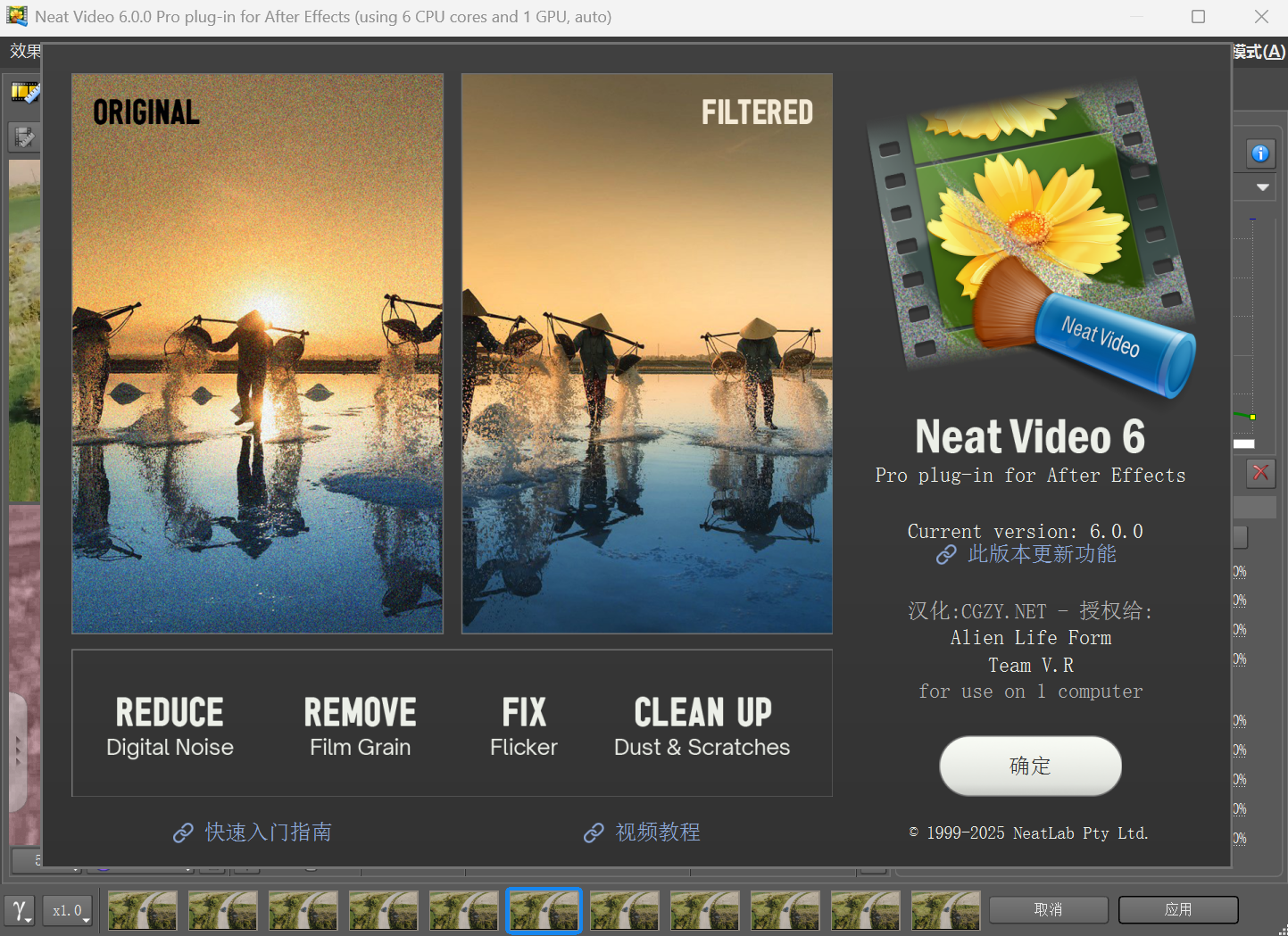The width and height of the screenshot is (1288, 936).
Task: Click the '© 1999-2025 NeatLab Pty Ltd.' text
Action: click(x=1028, y=832)
